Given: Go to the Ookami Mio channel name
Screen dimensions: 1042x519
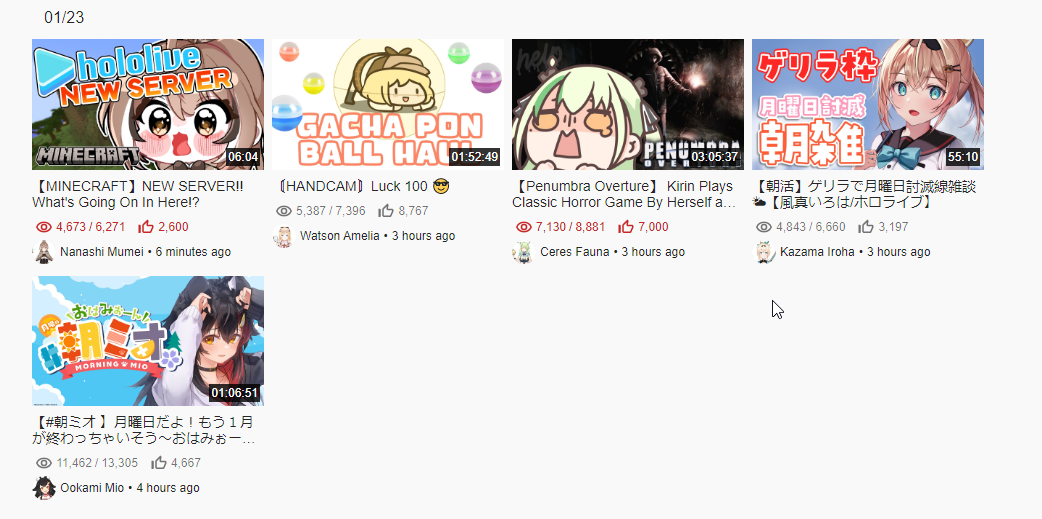Looking at the screenshot, I should pyautogui.click(x=92, y=488).
